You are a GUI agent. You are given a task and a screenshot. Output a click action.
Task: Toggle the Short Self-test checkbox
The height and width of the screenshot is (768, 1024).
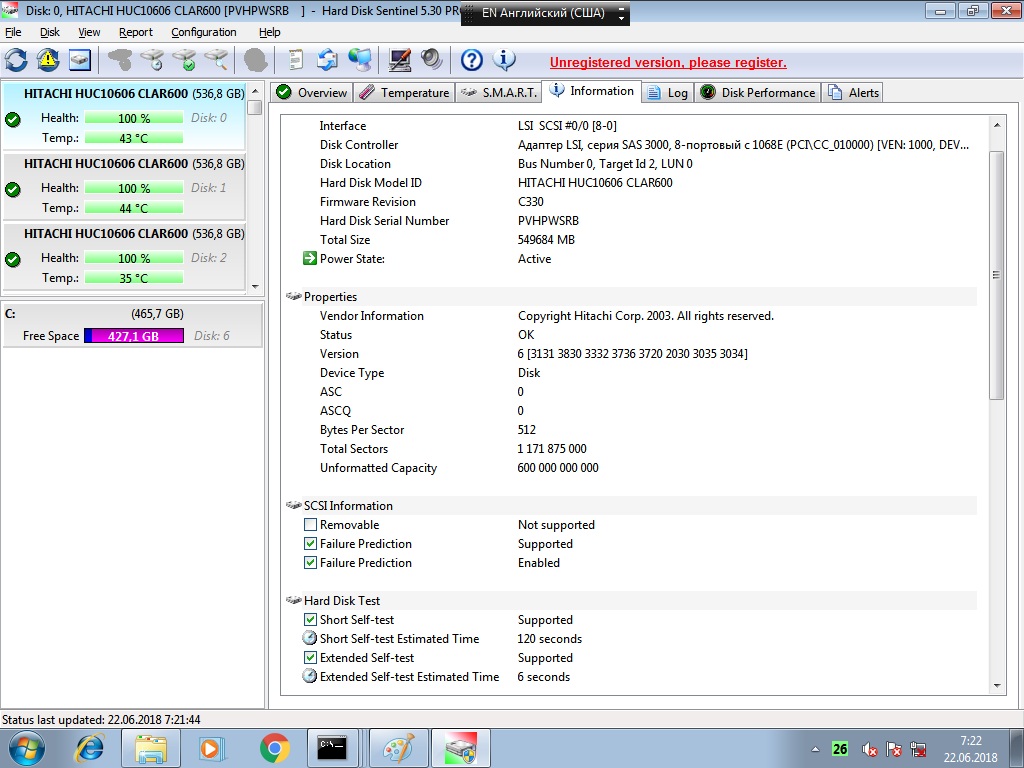(310, 619)
